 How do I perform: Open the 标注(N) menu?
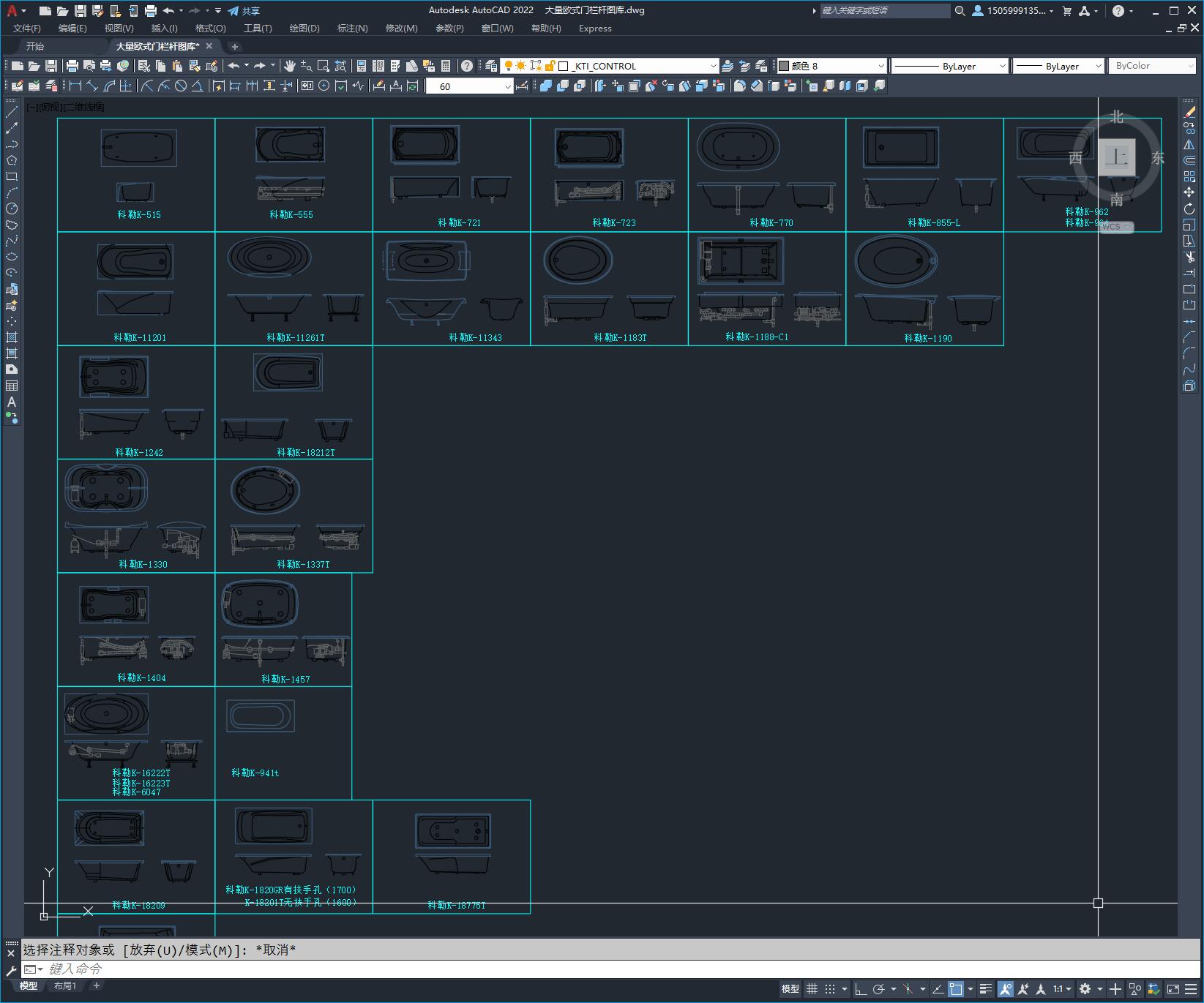(352, 29)
